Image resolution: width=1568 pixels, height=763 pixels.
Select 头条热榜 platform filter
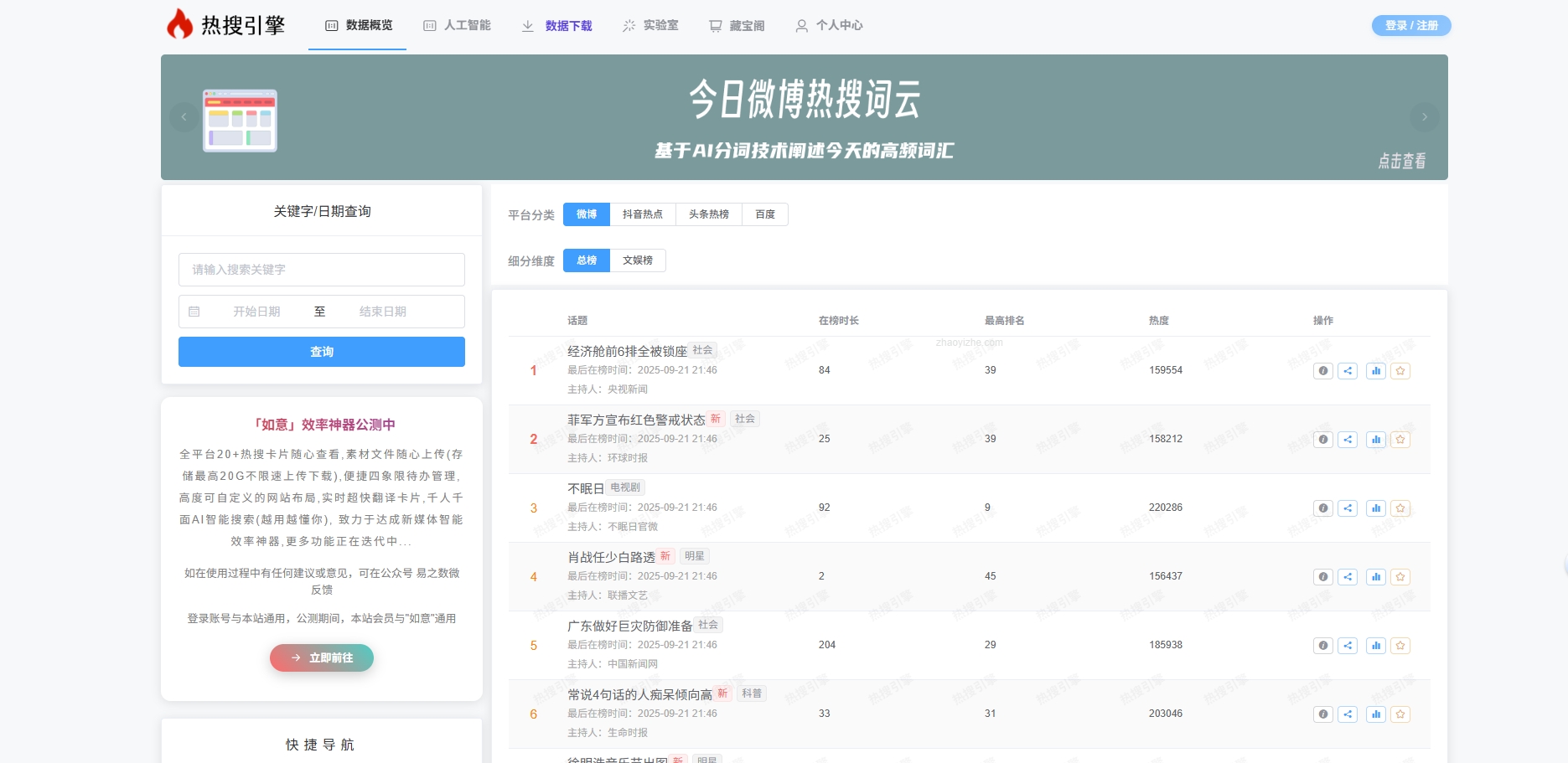[x=708, y=214]
